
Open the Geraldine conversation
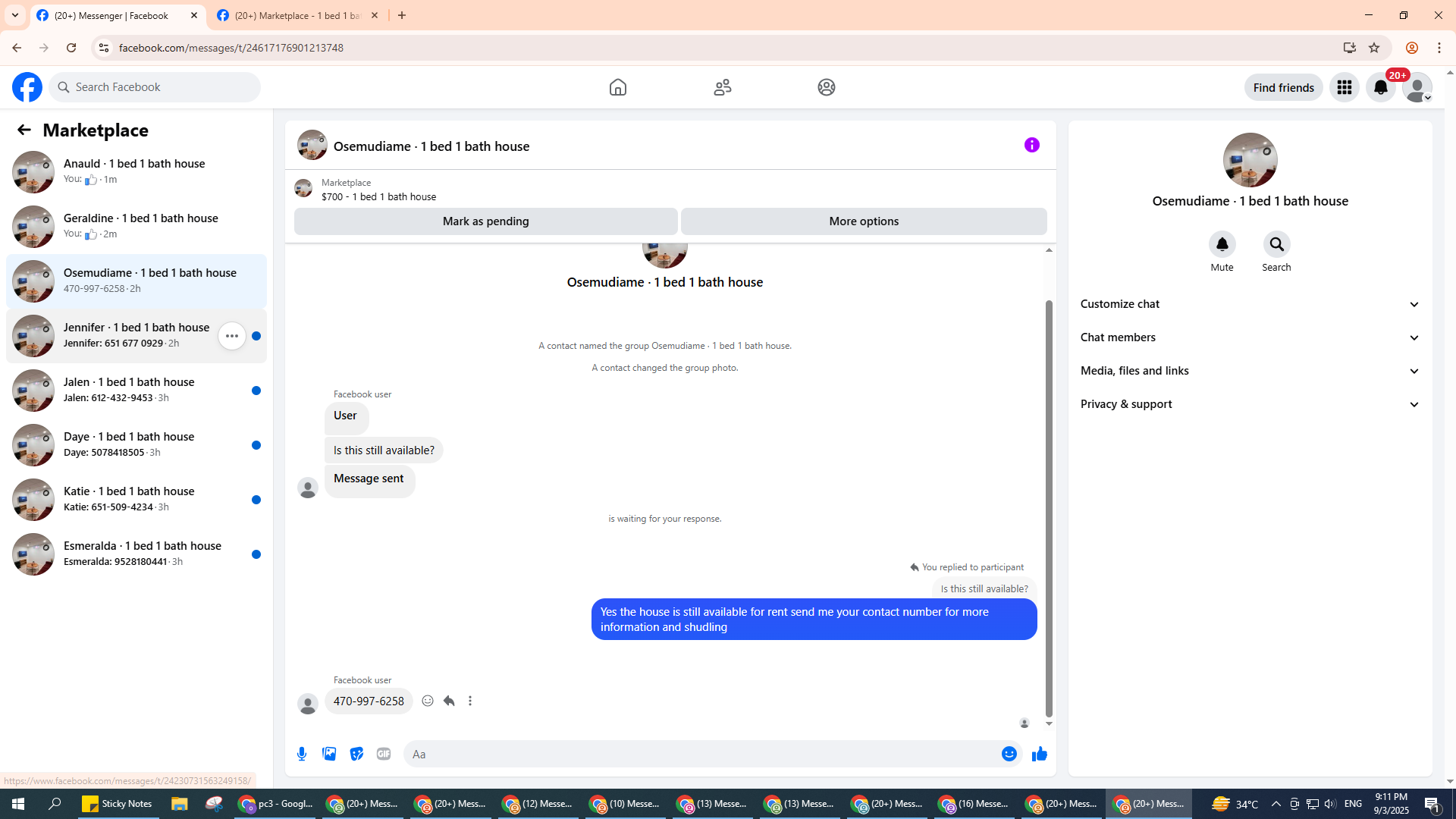pos(136,227)
